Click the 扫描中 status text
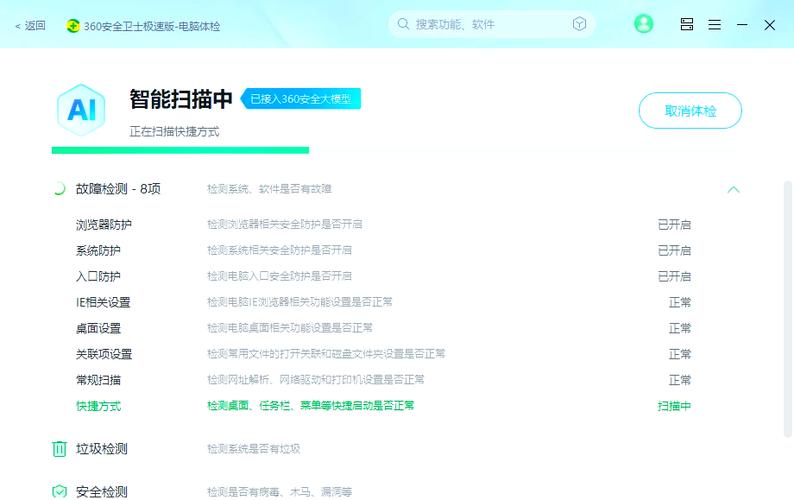This screenshot has height=500, width=794. [x=674, y=406]
